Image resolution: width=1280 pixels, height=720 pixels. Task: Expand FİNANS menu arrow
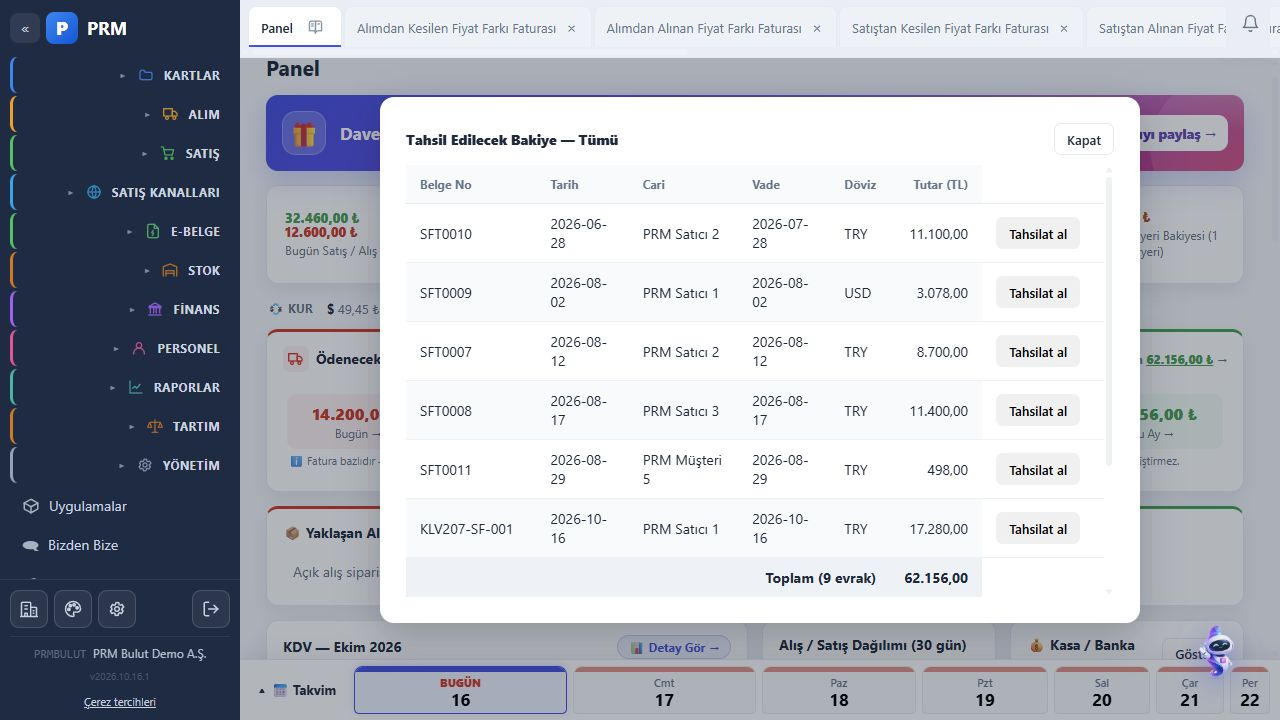(x=132, y=309)
